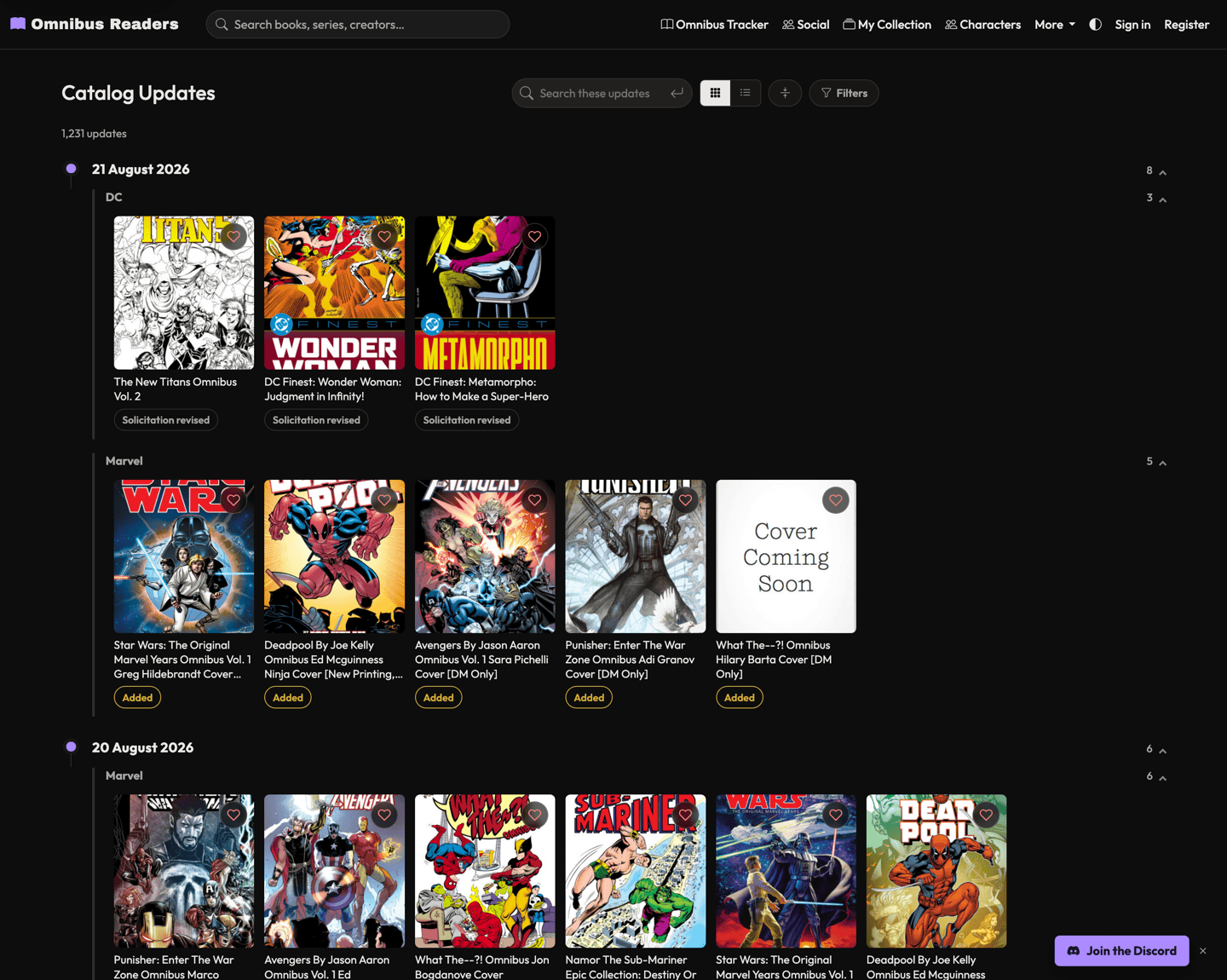Viewport: 1227px width, 980px height.
Task: Heart the What The--?! Jon Bogdanove cover
Action: (534, 815)
